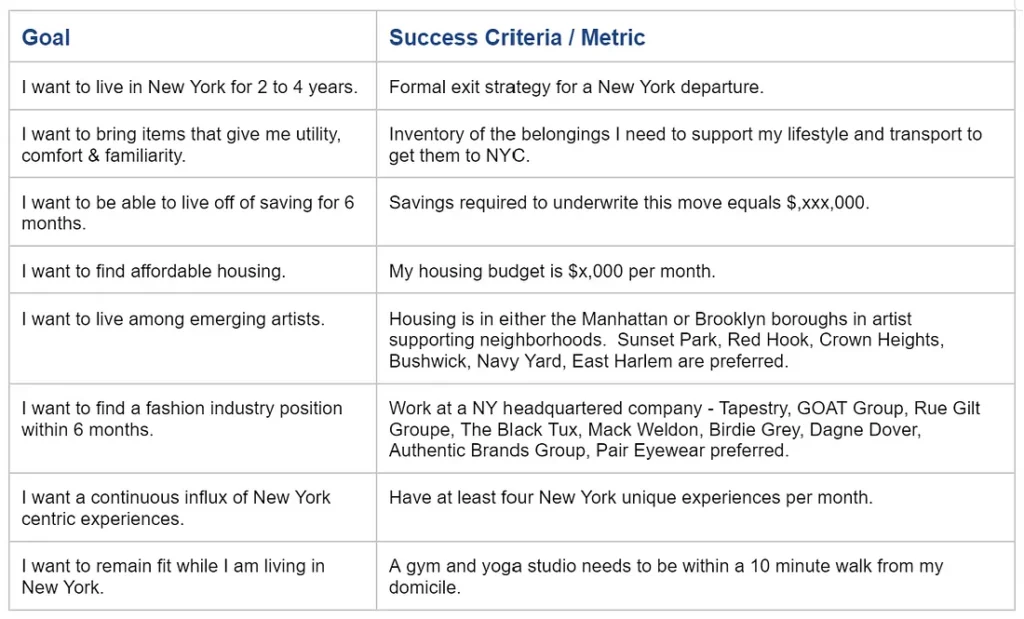Select the "find a fashion industry position" goal
Image resolution: width=1024 pixels, height=619 pixels.
[181, 419]
